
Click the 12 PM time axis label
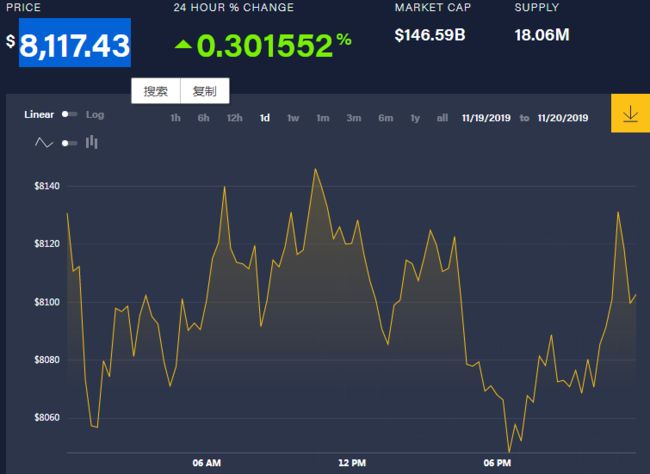[x=352, y=463]
